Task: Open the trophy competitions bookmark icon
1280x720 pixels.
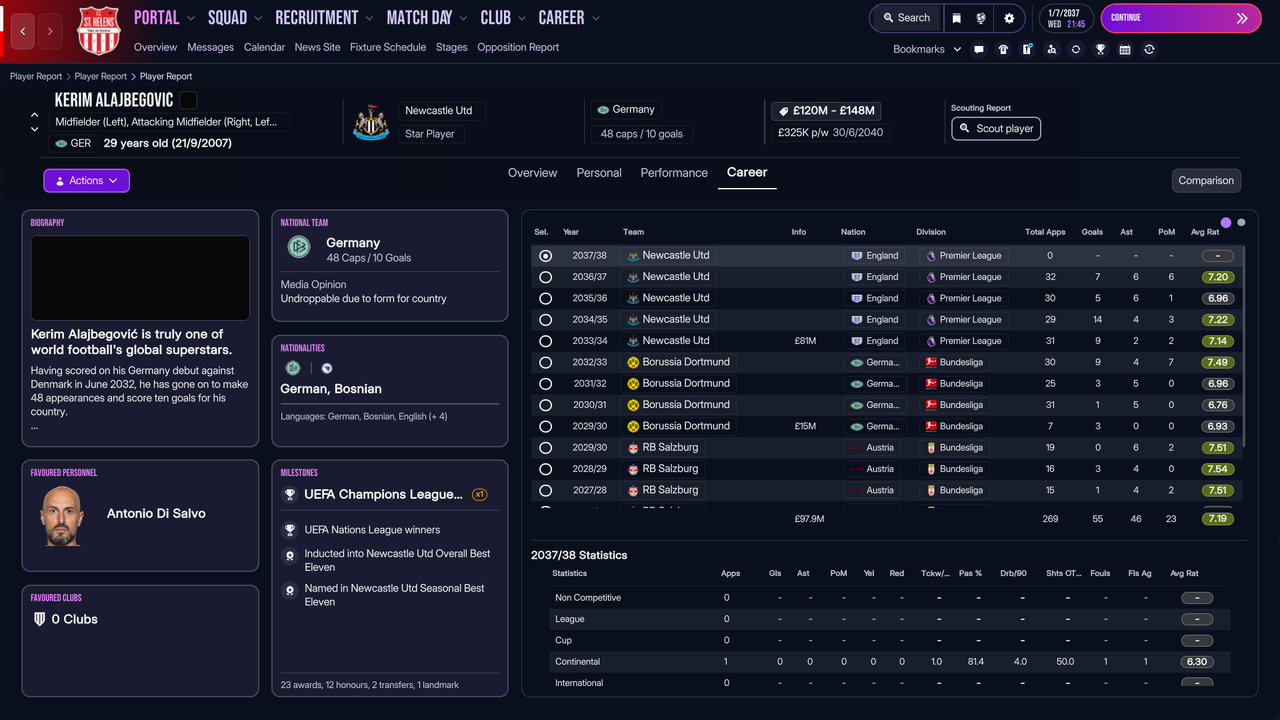Action: click(x=1100, y=49)
